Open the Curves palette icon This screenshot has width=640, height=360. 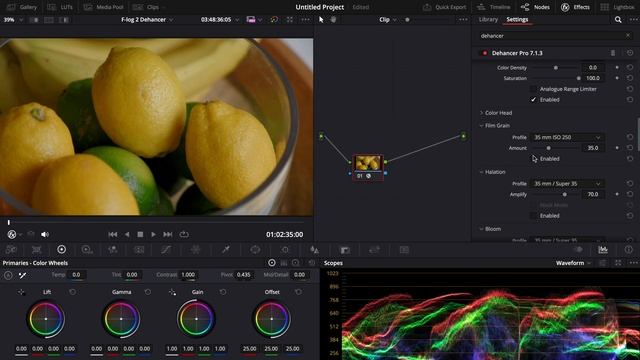(166, 249)
